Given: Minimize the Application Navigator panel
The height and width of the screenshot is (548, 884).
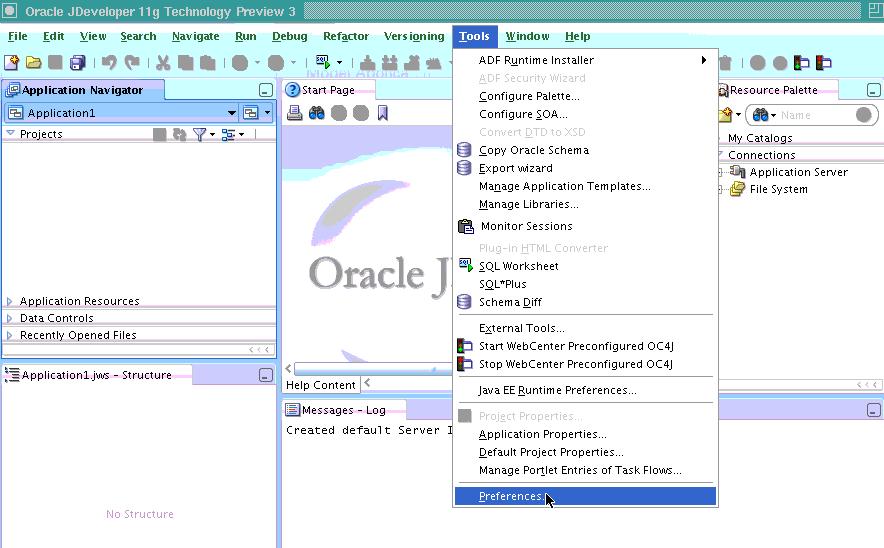Looking at the screenshot, I should point(266,90).
